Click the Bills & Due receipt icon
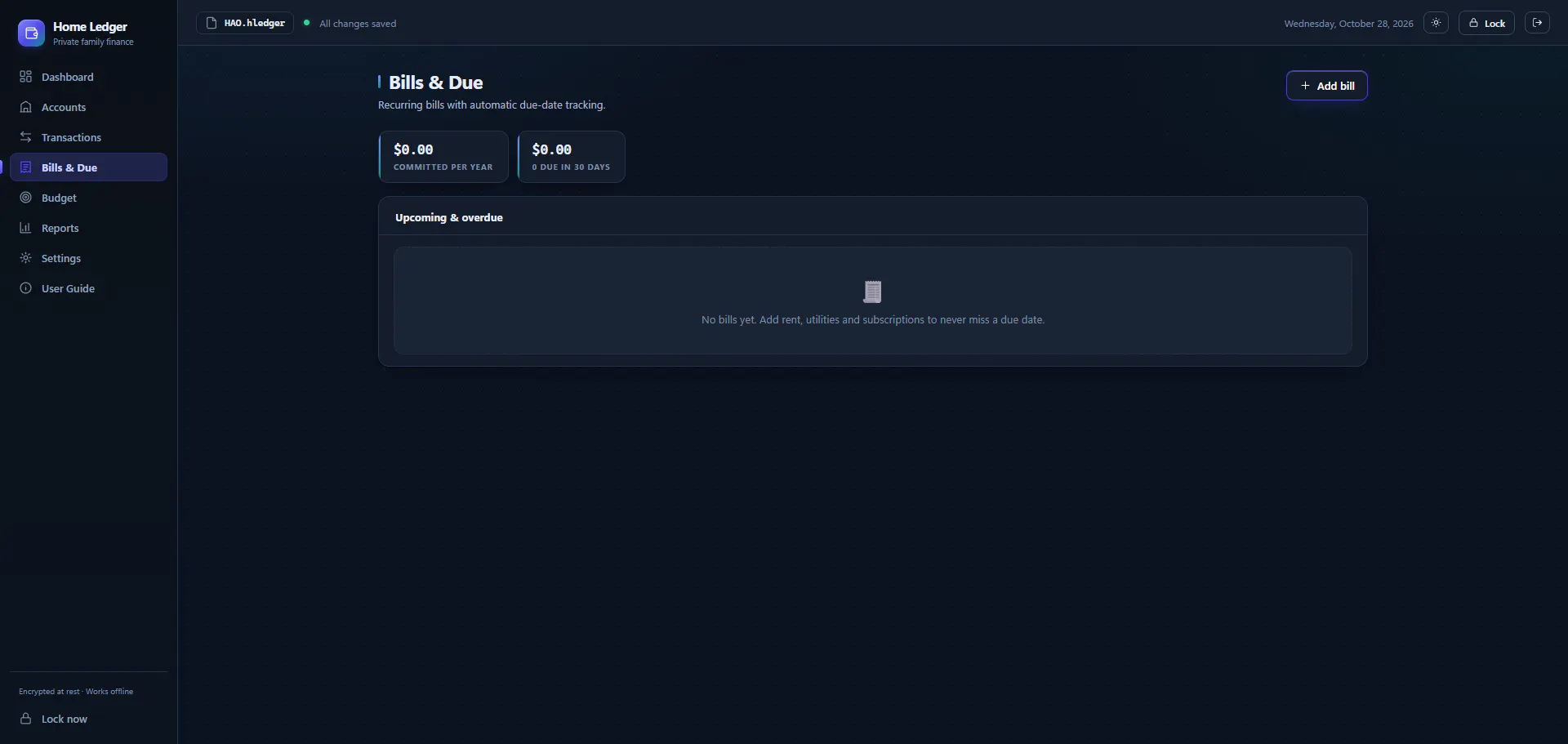This screenshot has height=744, width=1568. click(x=25, y=167)
